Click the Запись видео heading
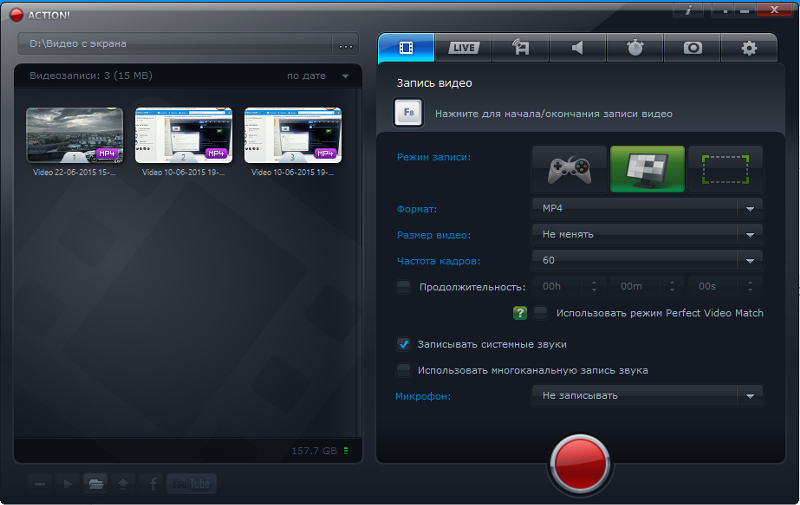The height and width of the screenshot is (505, 800). point(434,83)
